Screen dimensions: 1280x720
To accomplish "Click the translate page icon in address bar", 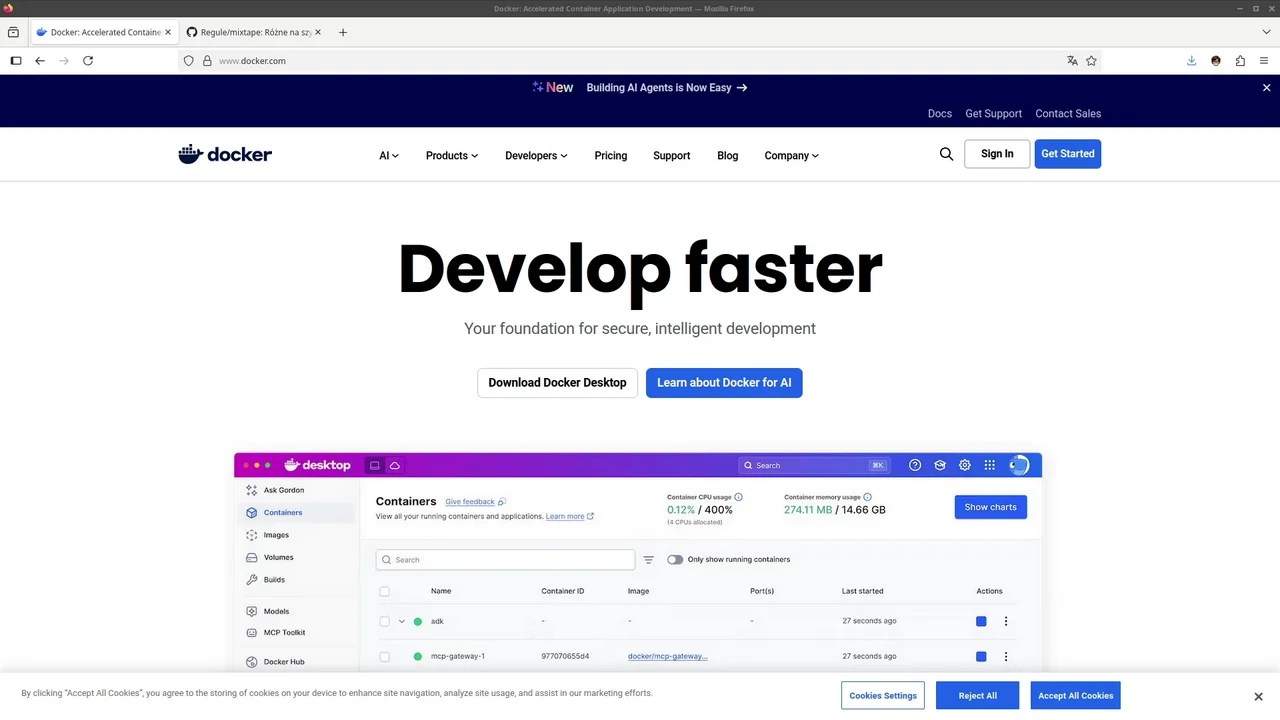I will coord(1072,61).
